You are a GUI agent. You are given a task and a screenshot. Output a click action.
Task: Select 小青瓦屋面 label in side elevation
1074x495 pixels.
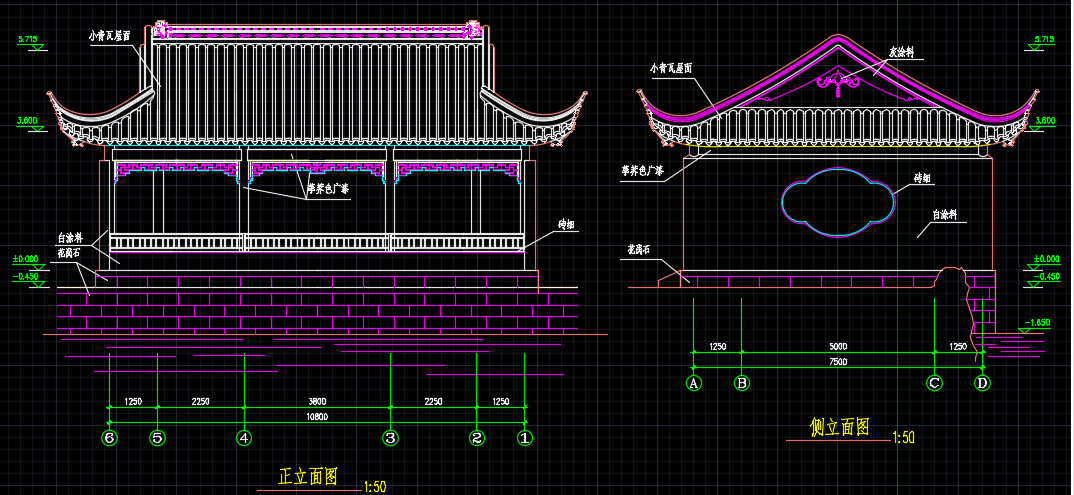(671, 68)
